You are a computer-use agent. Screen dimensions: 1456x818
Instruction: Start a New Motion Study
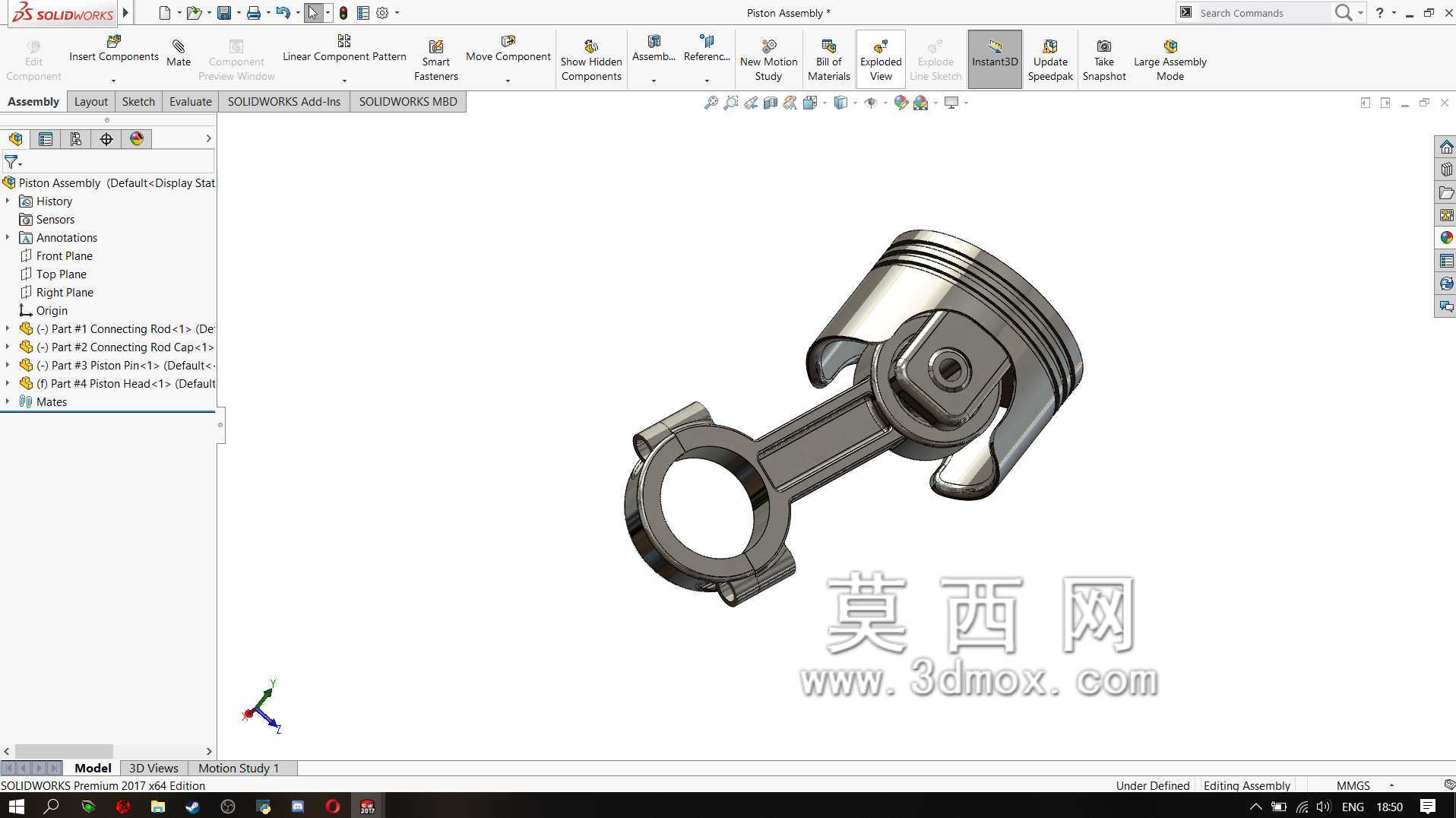768,60
